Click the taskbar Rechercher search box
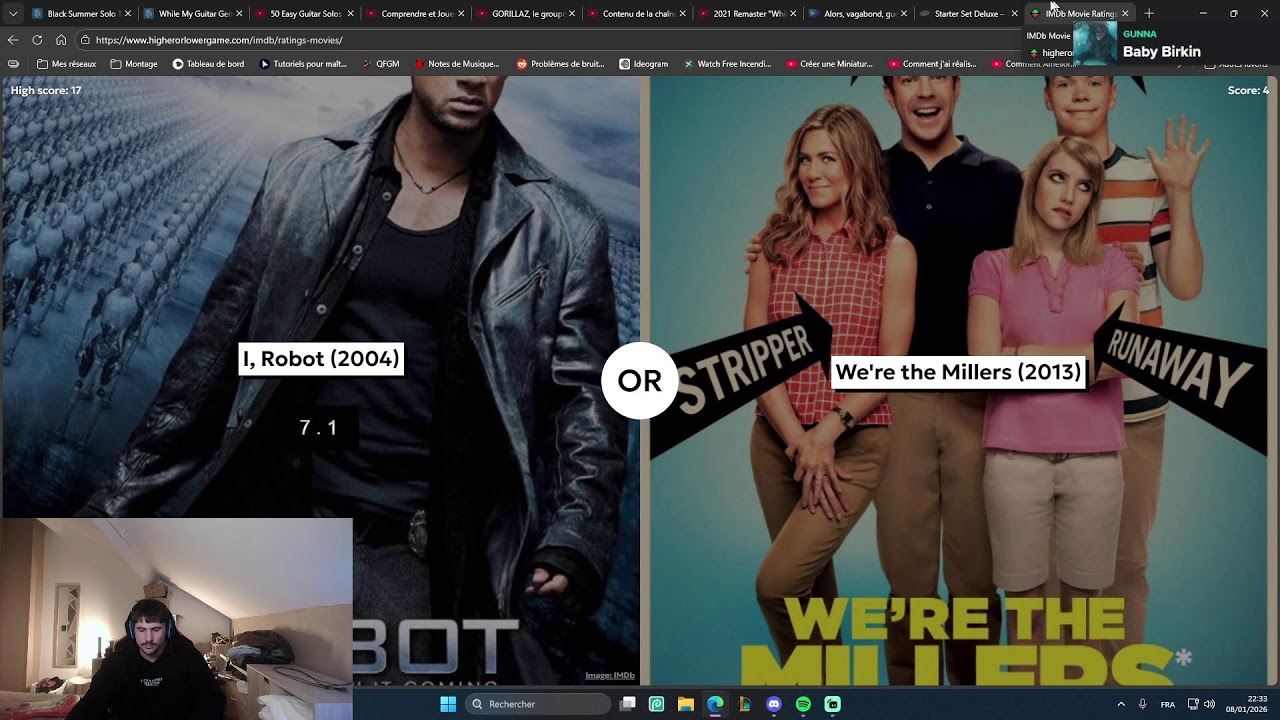 coord(537,704)
